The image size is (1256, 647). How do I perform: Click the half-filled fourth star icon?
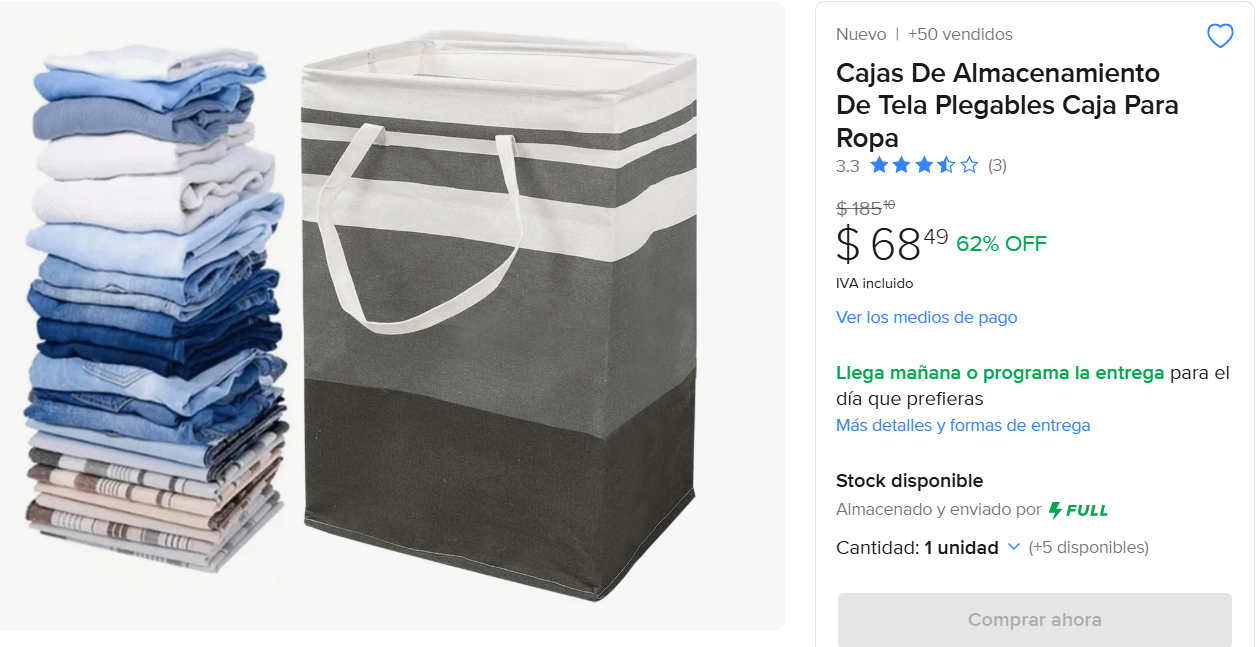[946, 165]
